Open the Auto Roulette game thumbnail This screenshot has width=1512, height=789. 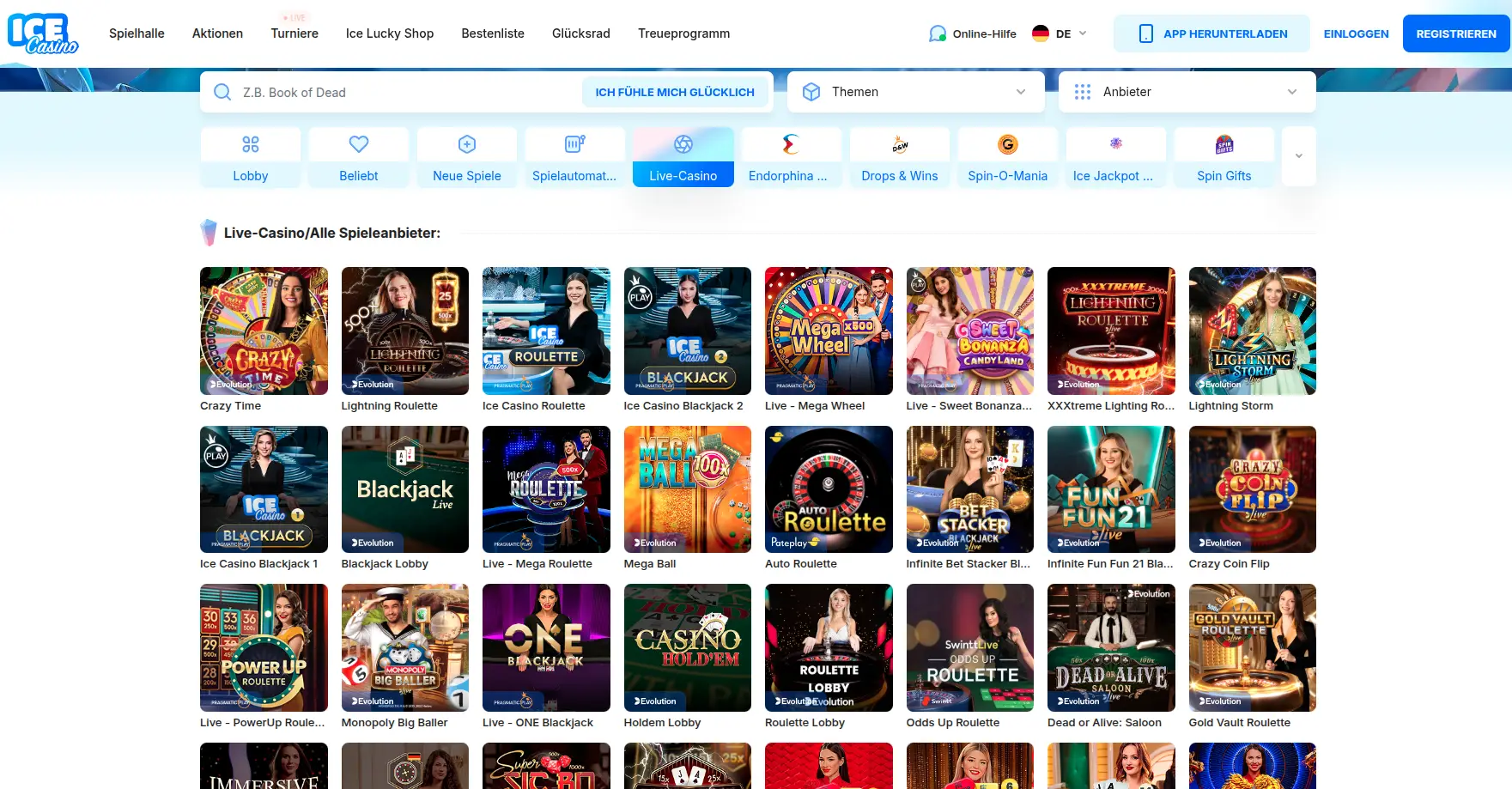coord(829,489)
